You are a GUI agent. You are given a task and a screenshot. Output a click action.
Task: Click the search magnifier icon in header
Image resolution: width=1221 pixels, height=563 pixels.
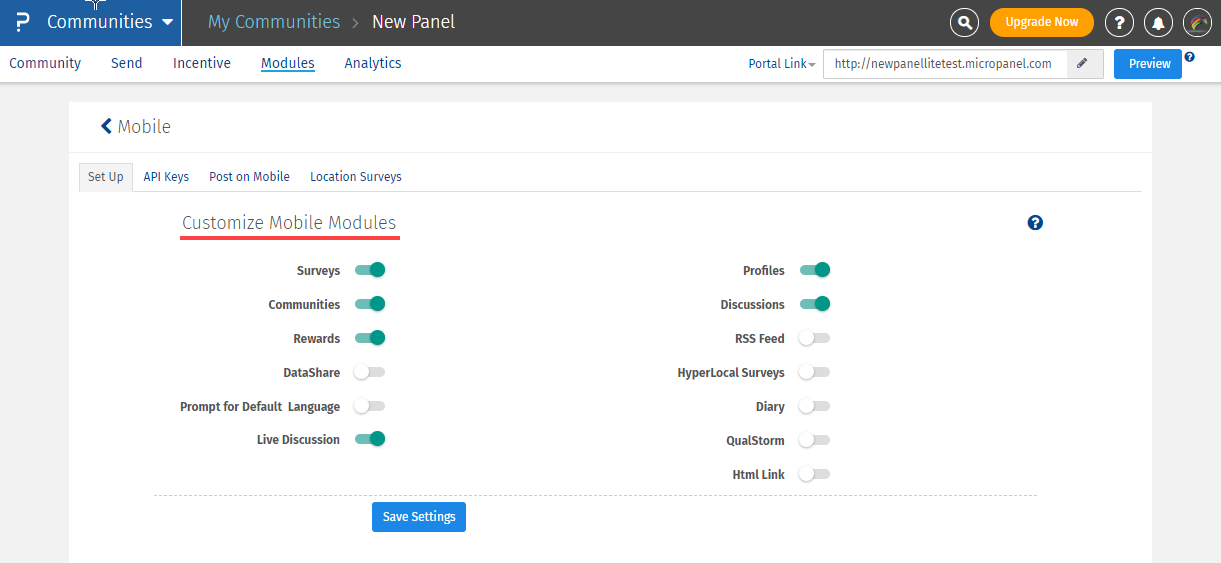pyautogui.click(x=964, y=22)
